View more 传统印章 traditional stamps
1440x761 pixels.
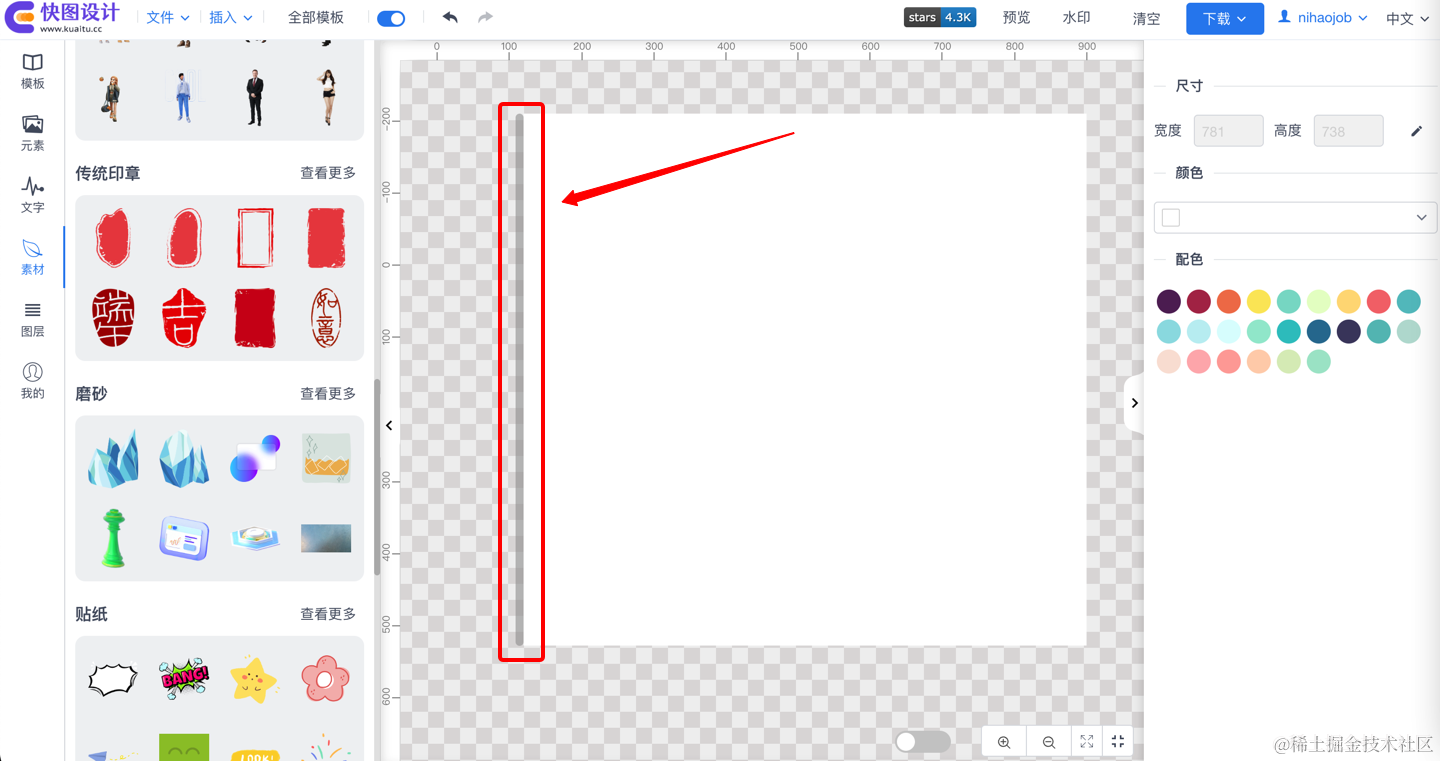pos(328,173)
